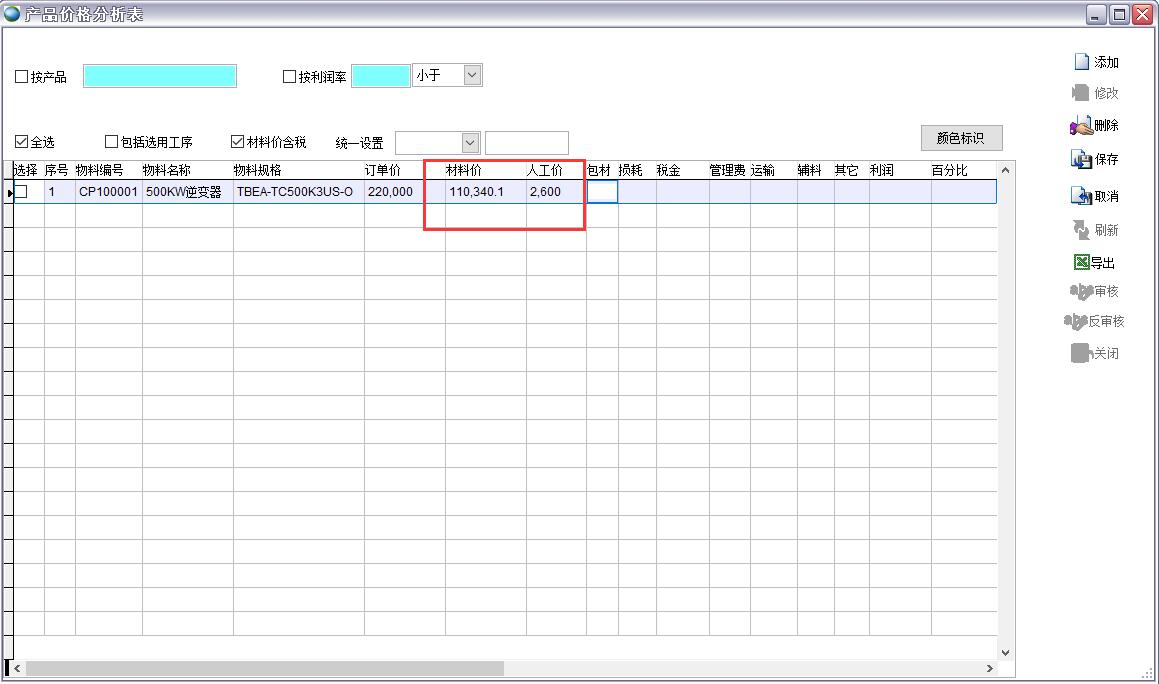The height and width of the screenshot is (684, 1159).
Task: Click the 导出 (Export) Excel icon
Action: pos(1082,263)
